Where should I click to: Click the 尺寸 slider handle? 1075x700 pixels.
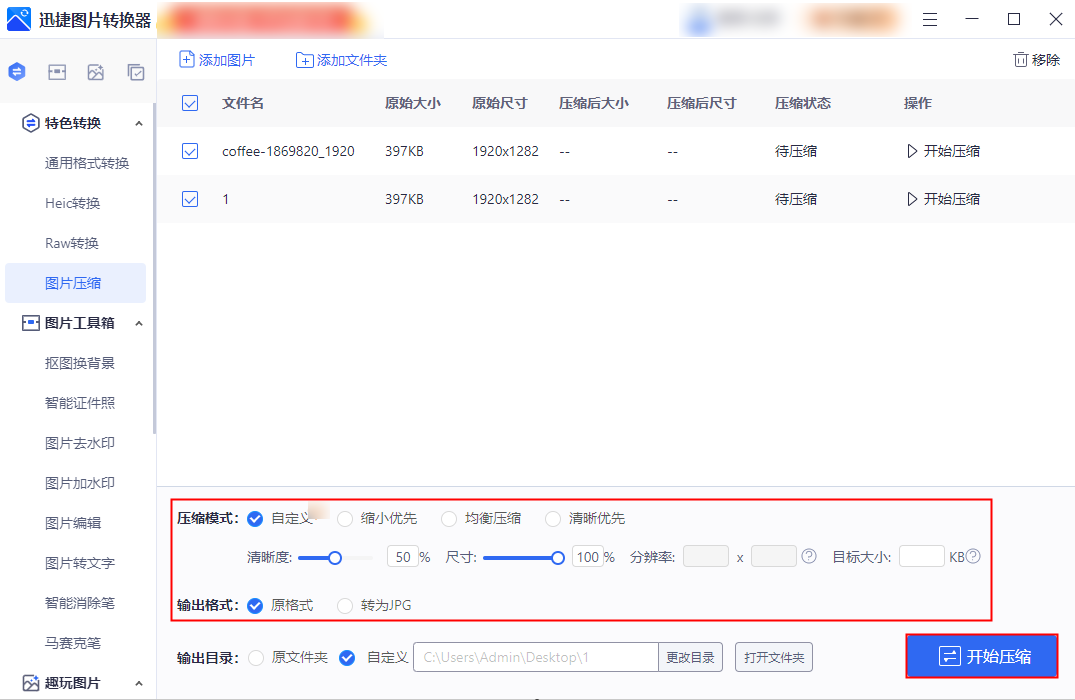pyautogui.click(x=558, y=558)
